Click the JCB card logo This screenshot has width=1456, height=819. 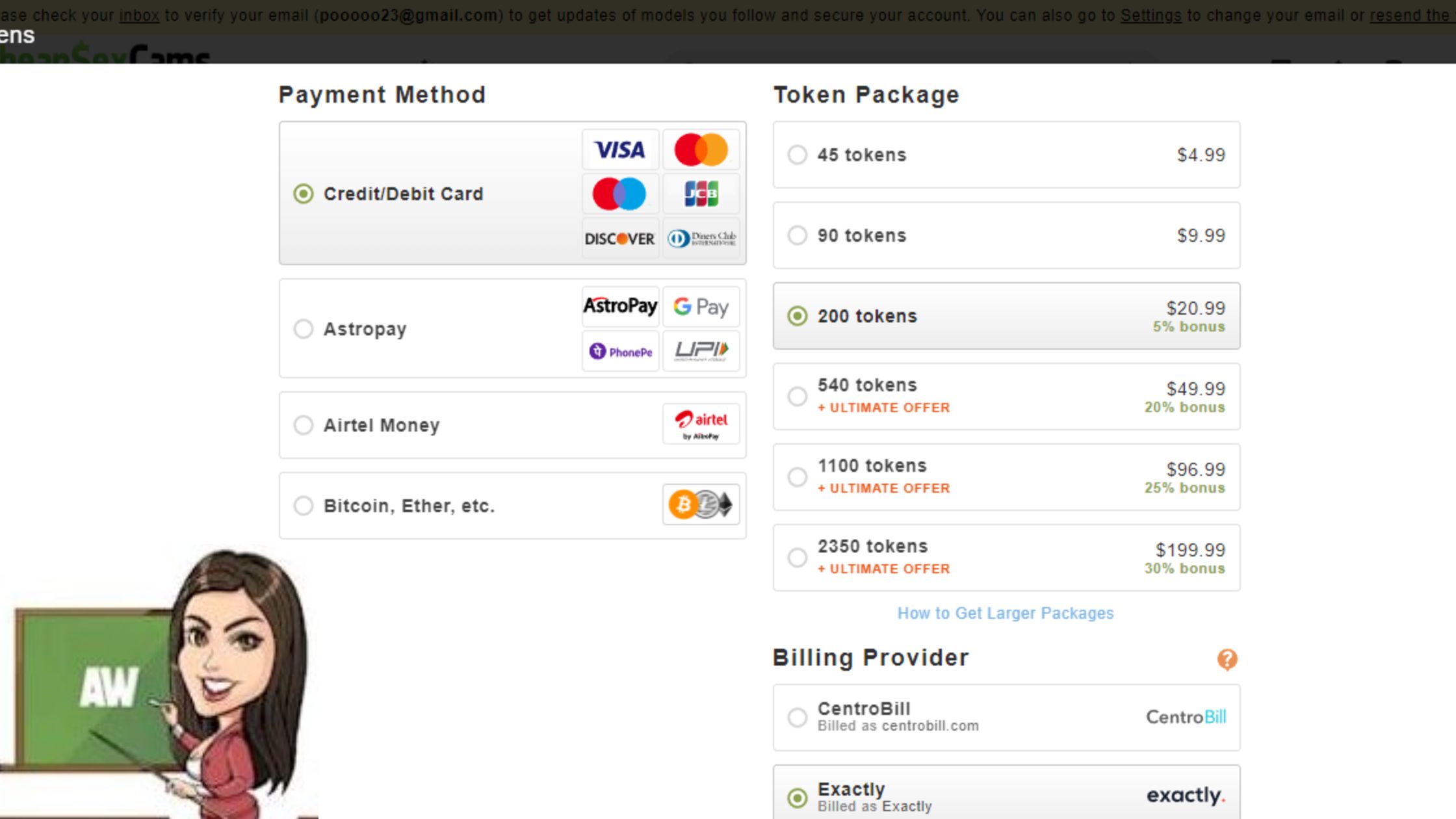pos(701,194)
